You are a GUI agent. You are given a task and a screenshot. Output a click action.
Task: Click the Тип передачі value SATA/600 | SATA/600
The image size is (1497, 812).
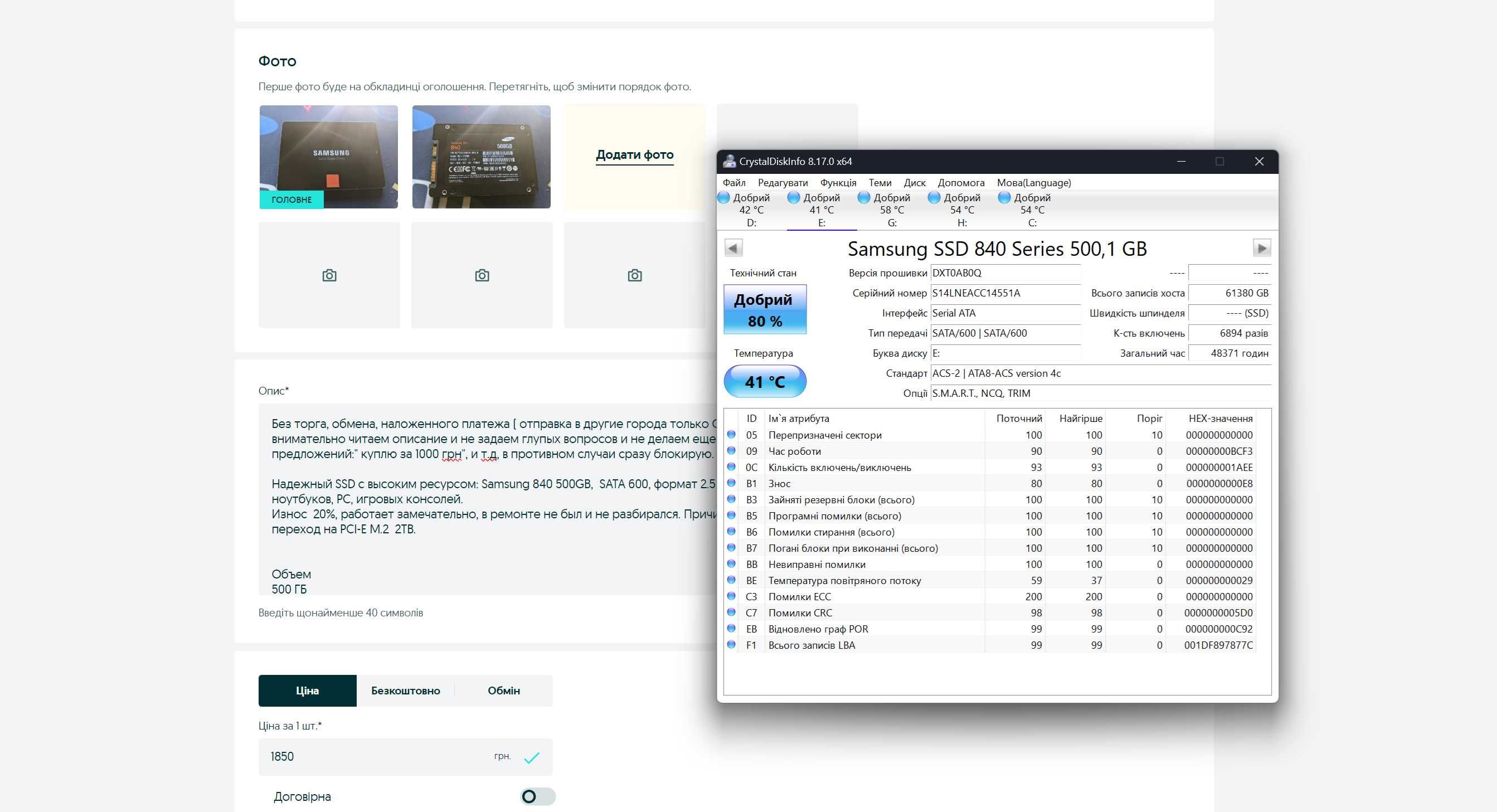click(x=1005, y=333)
